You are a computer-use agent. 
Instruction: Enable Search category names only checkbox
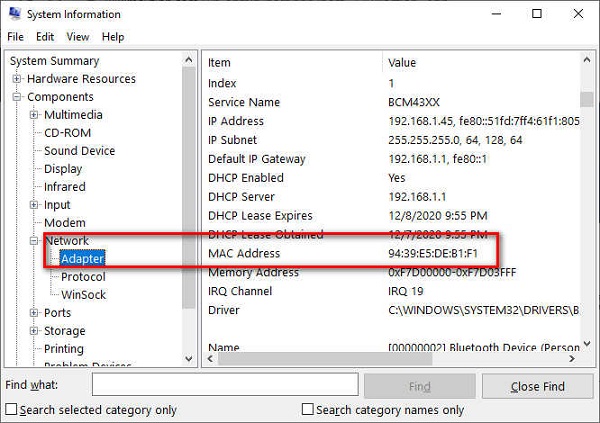click(308, 410)
